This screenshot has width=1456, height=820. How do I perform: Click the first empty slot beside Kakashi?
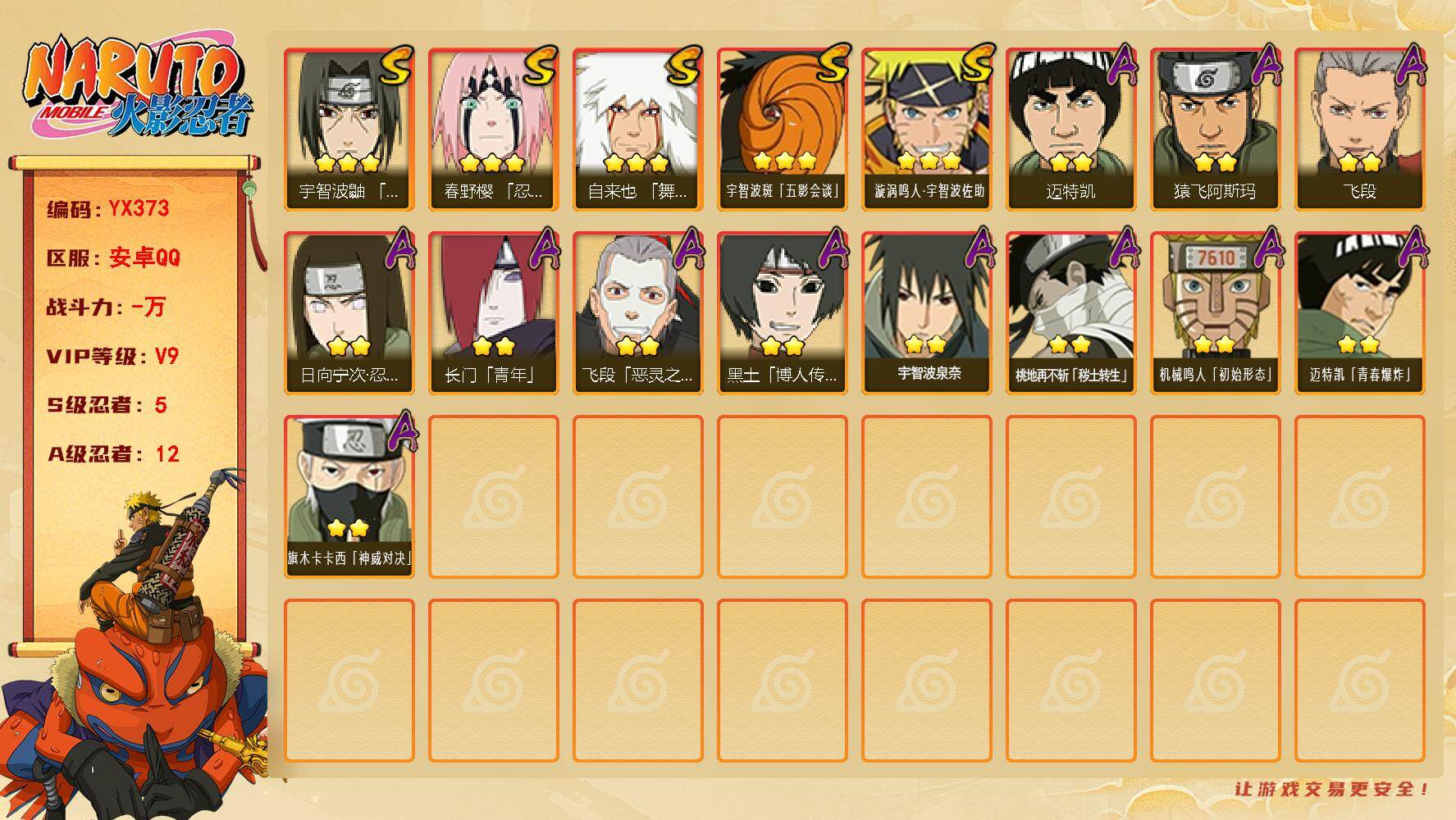click(494, 497)
